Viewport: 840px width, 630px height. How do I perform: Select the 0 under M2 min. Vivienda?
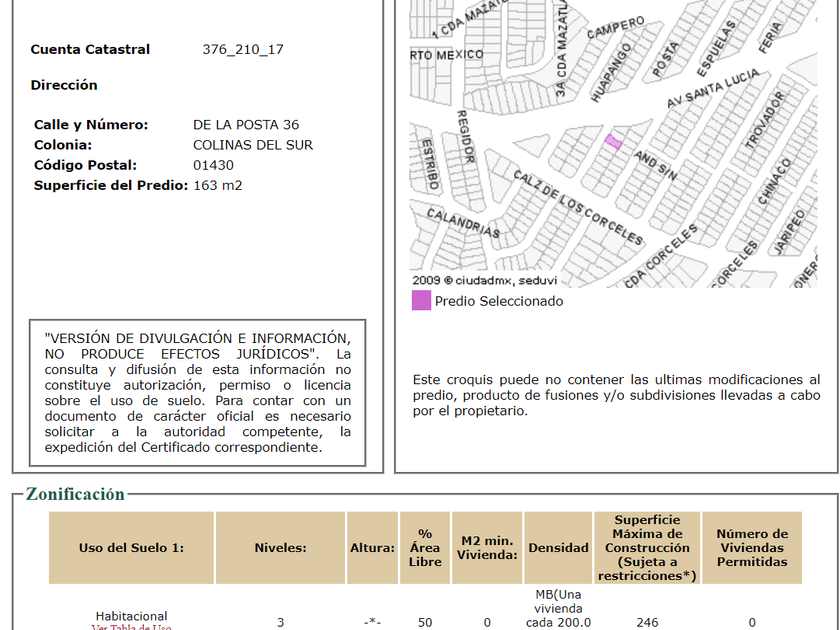(487, 622)
